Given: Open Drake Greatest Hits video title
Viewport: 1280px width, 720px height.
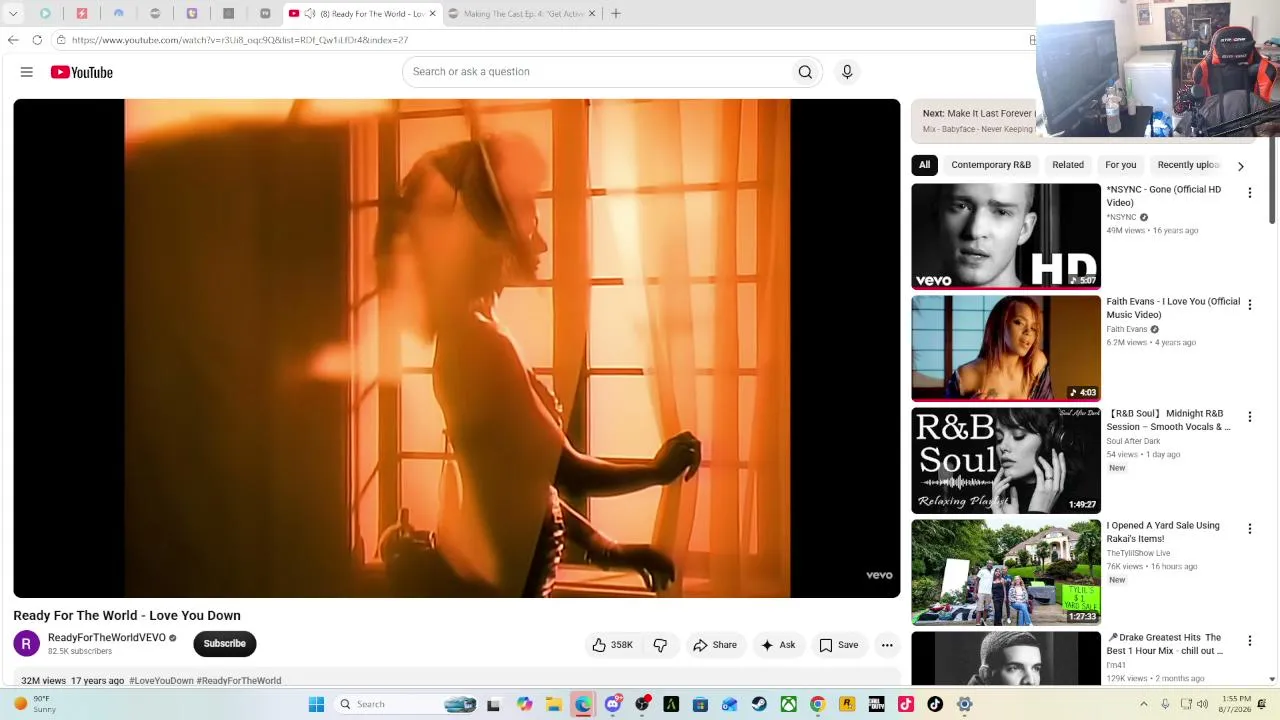Looking at the screenshot, I should 1165,644.
